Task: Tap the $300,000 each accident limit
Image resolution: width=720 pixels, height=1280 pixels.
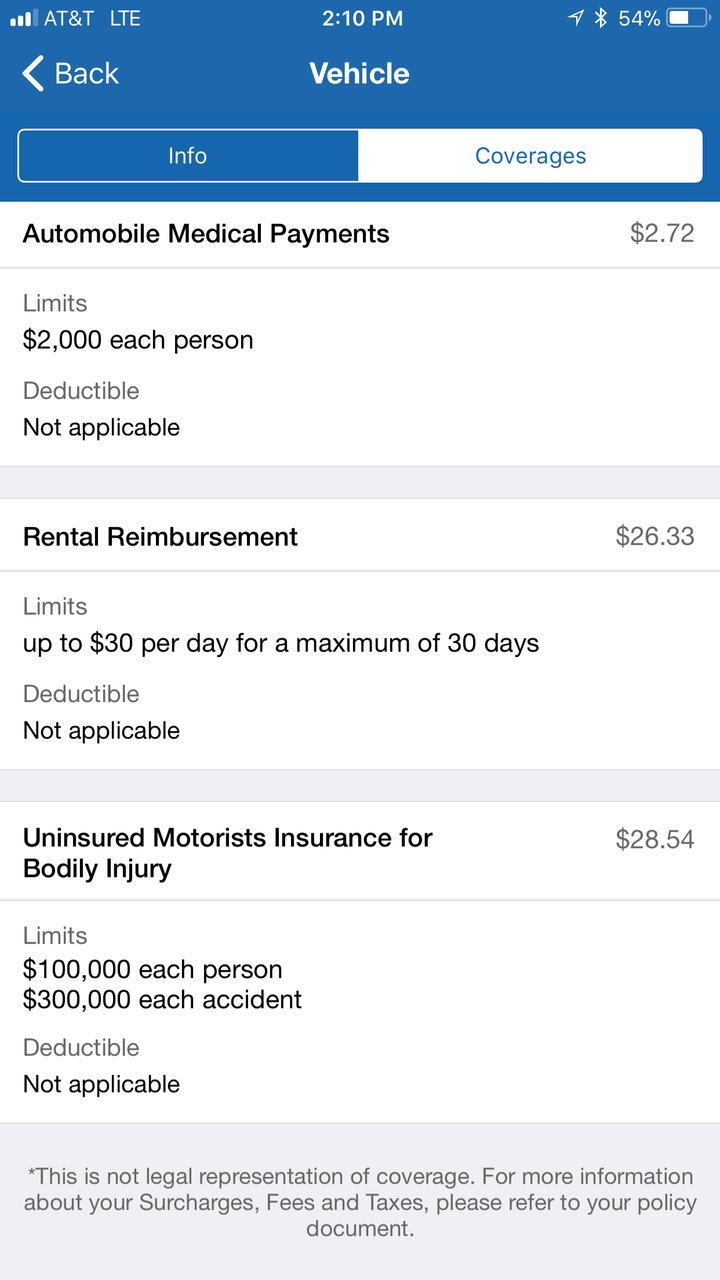Action: pos(162,999)
